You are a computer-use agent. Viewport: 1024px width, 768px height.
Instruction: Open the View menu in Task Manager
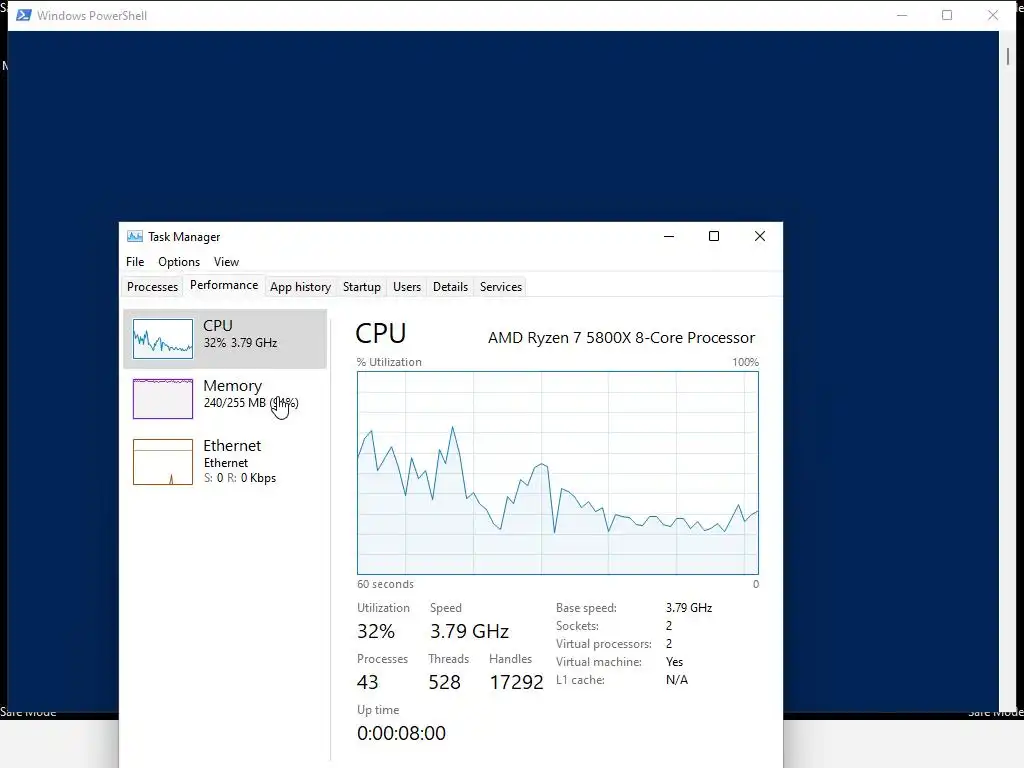point(226,262)
